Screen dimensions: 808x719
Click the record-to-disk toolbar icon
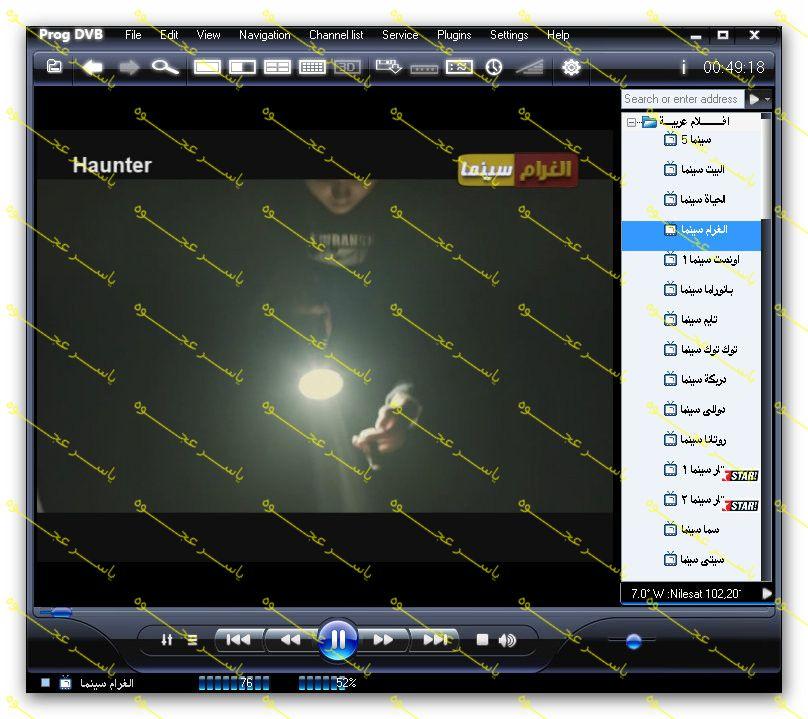389,67
